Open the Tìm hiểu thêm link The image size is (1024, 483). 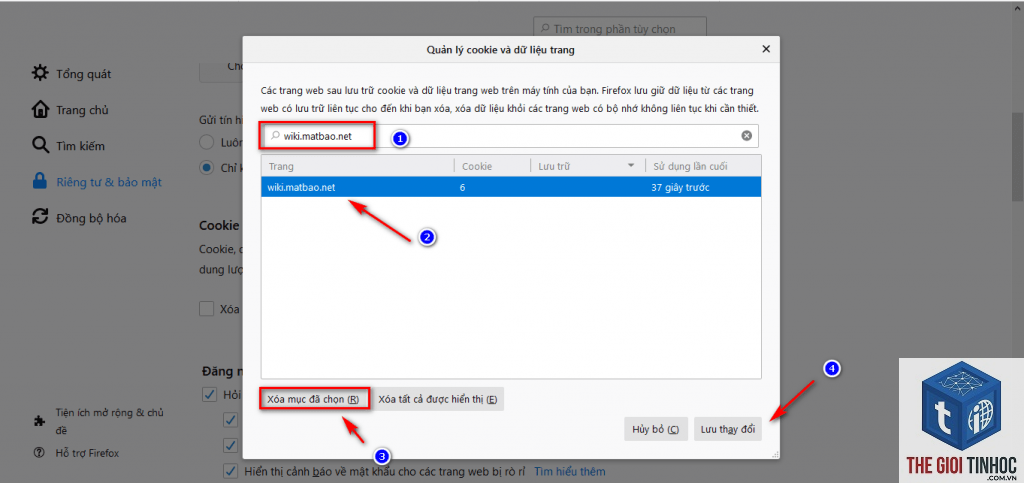click(570, 471)
